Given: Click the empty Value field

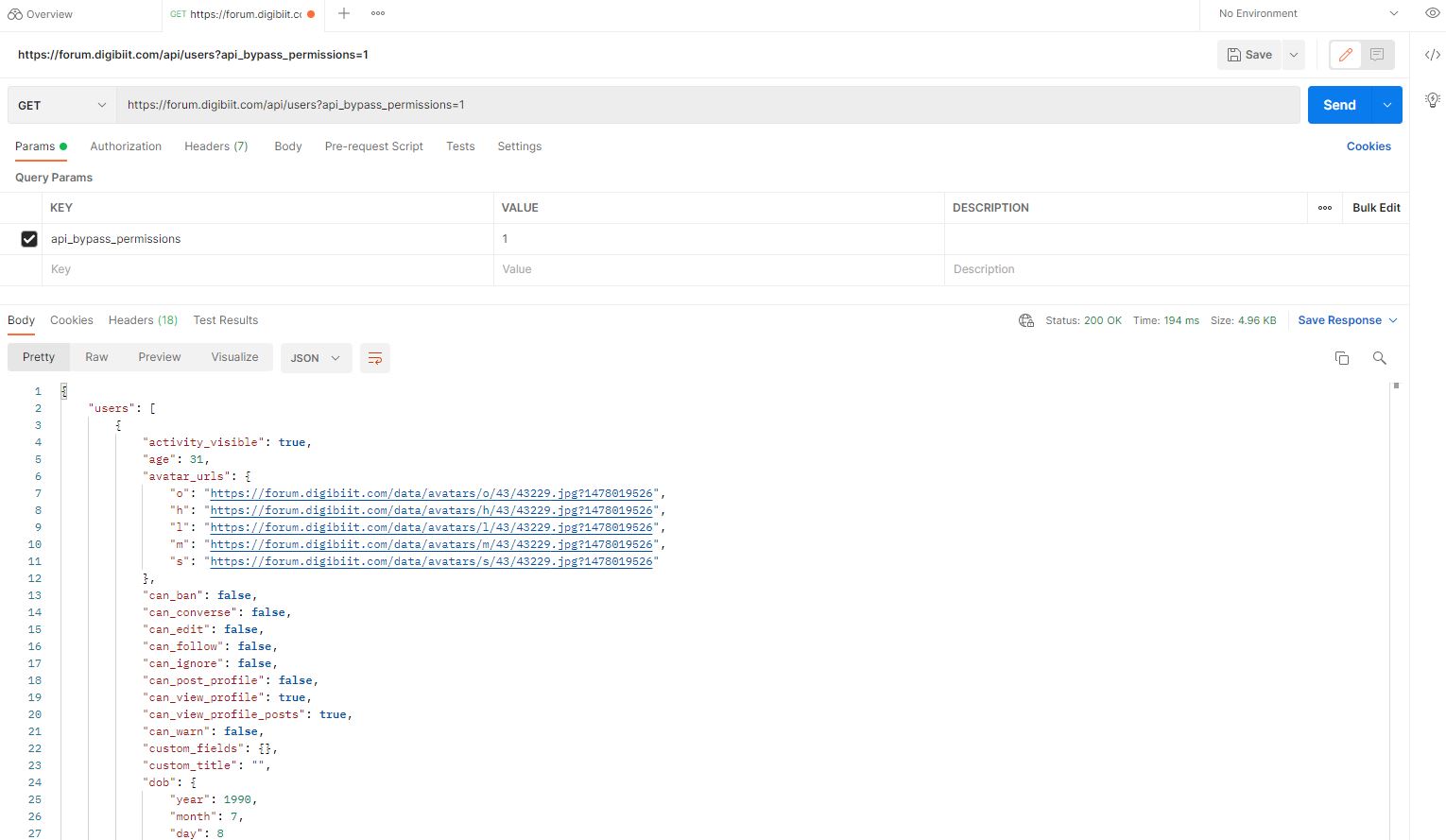Looking at the screenshot, I should click(718, 269).
